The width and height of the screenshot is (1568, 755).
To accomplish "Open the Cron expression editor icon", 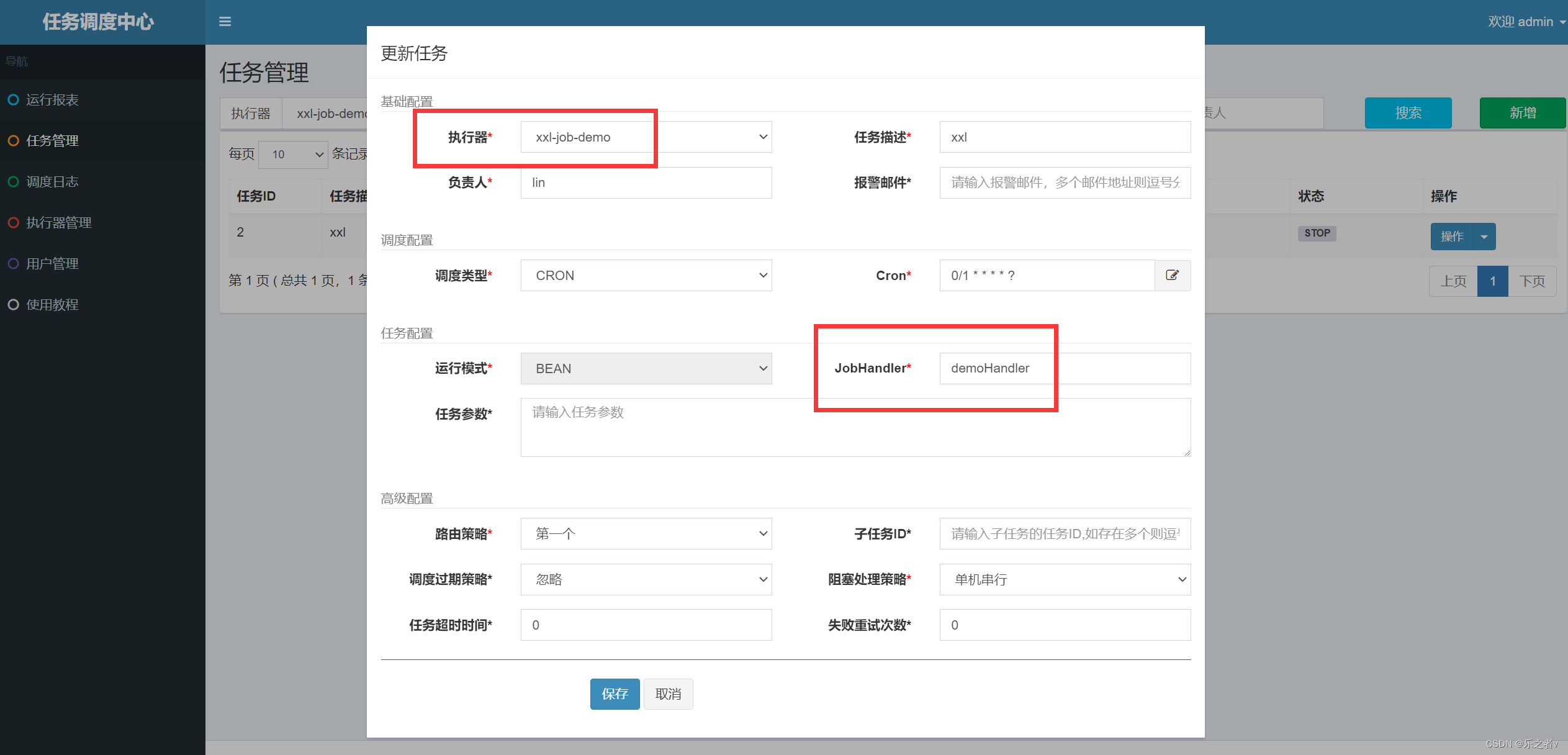I will click(1172, 275).
